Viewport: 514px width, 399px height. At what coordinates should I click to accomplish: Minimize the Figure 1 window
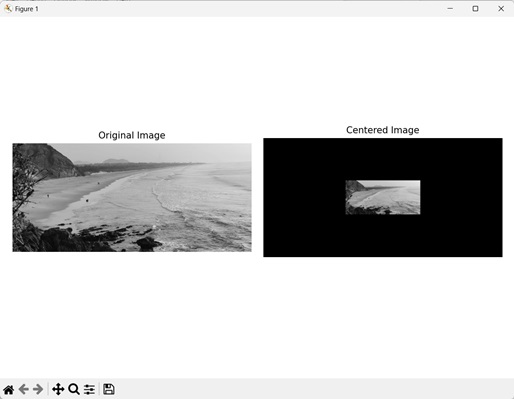[450, 9]
